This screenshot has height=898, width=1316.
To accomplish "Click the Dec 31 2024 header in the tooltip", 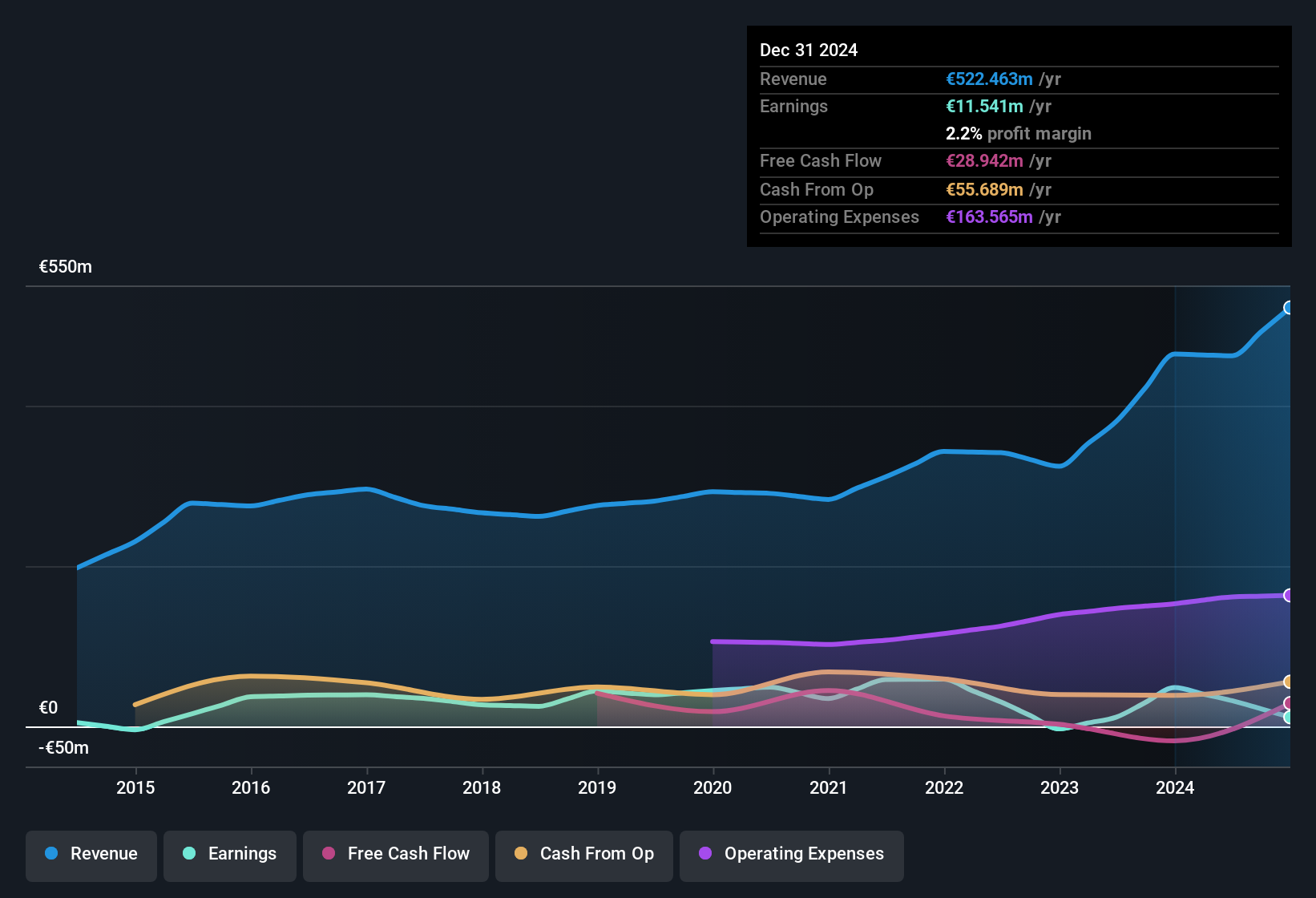I will tap(809, 50).
